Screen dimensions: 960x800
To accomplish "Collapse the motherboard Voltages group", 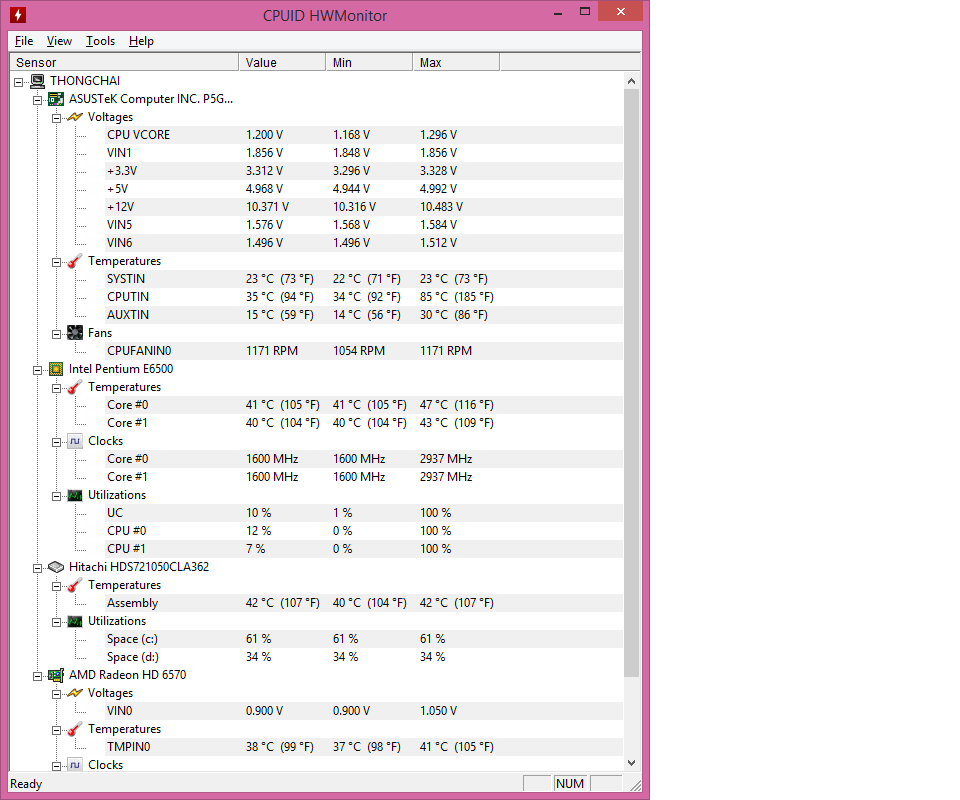I will tap(56, 118).
